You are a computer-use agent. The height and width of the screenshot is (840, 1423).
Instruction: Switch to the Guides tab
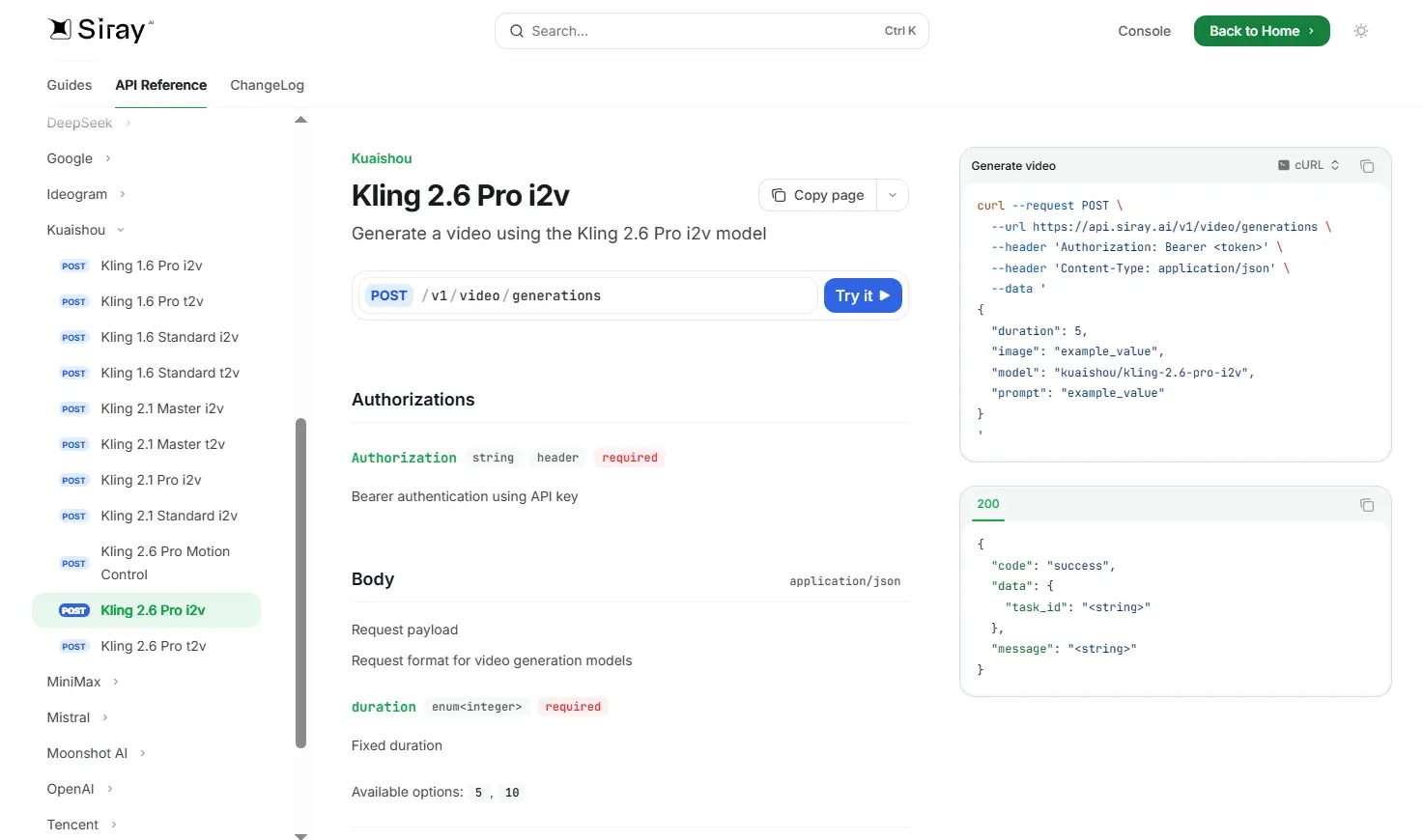[69, 85]
